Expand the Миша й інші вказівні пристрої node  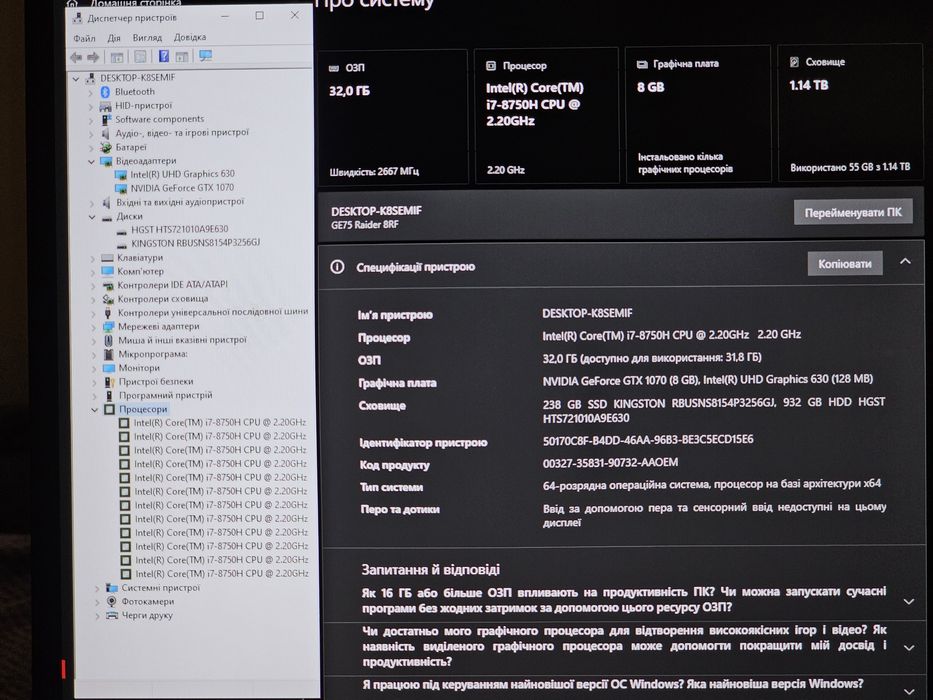tap(93, 341)
